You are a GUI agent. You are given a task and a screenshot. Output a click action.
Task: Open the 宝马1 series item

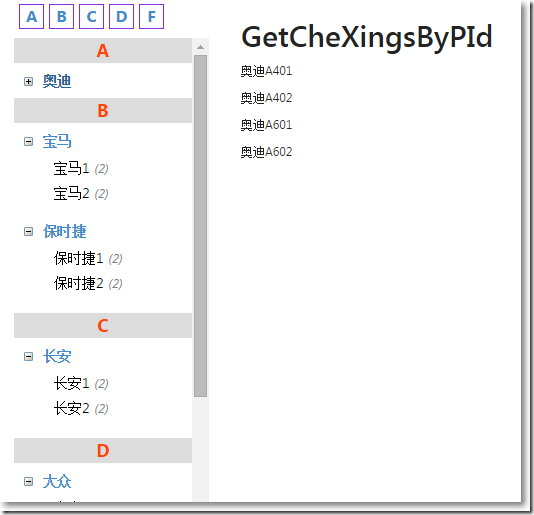(x=71, y=169)
